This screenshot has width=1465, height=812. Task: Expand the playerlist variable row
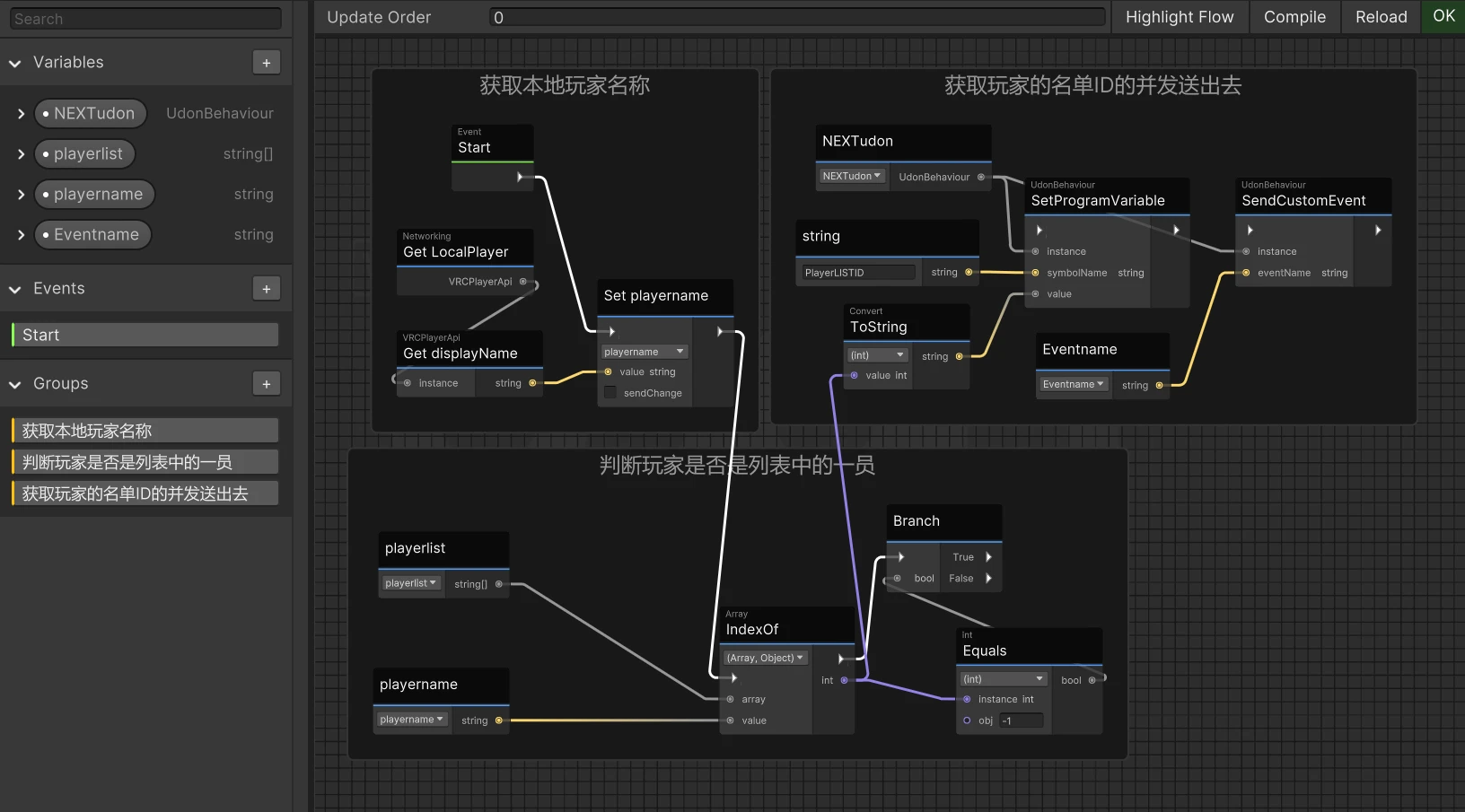(x=21, y=154)
